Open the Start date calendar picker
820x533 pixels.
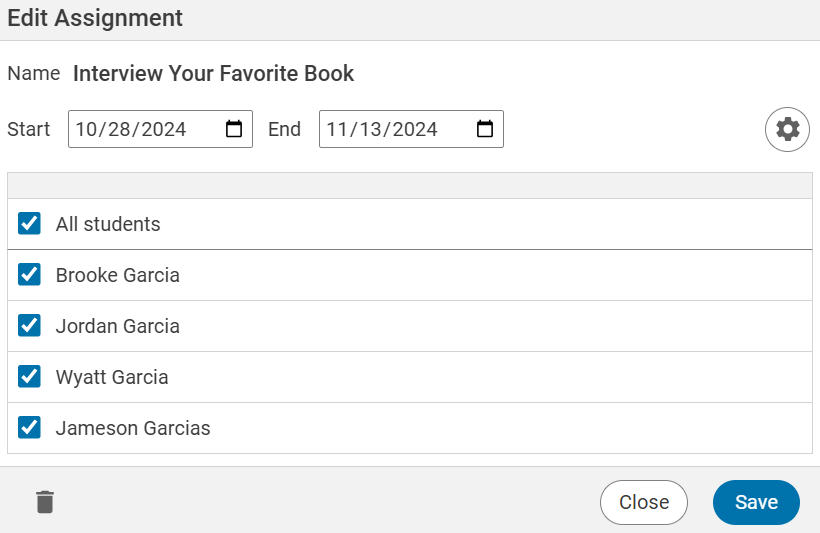tap(234, 129)
